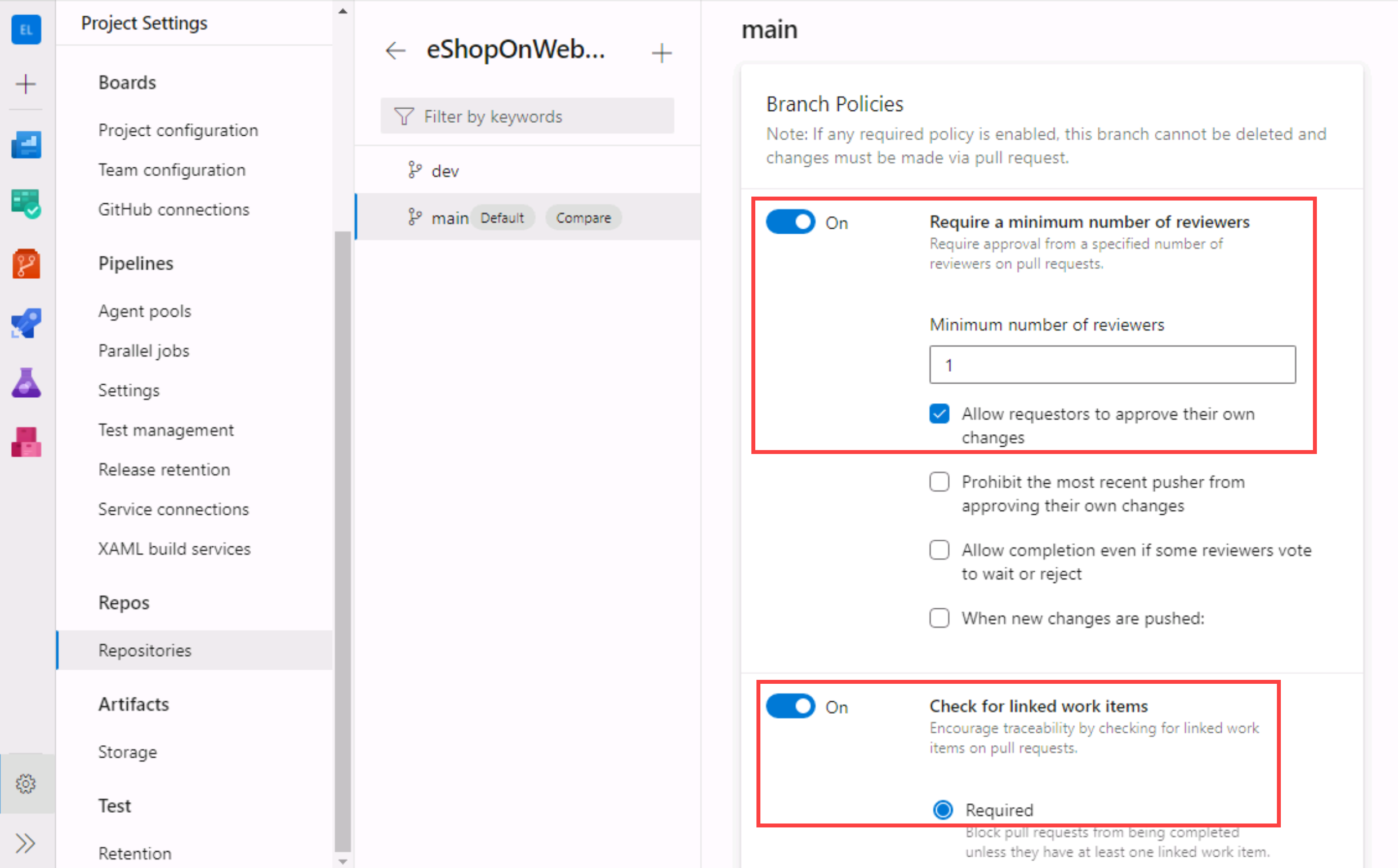This screenshot has width=1398, height=868.
Task: Toggle off Check for linked work items
Action: click(790, 706)
